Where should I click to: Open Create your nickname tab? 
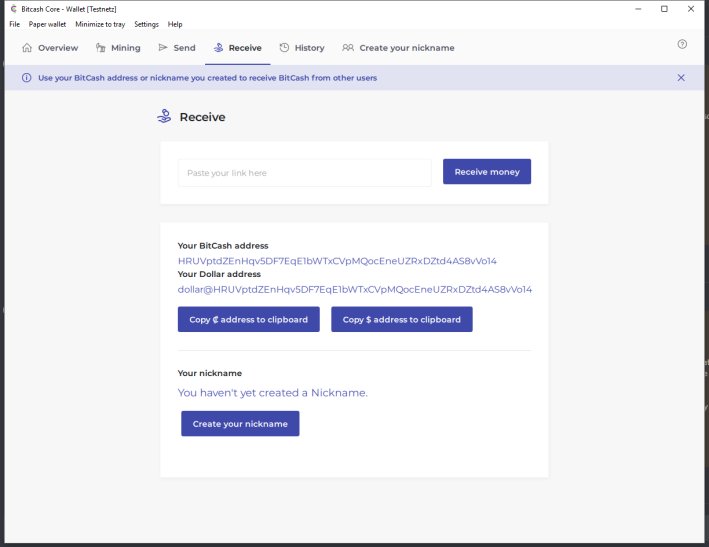tap(398, 47)
